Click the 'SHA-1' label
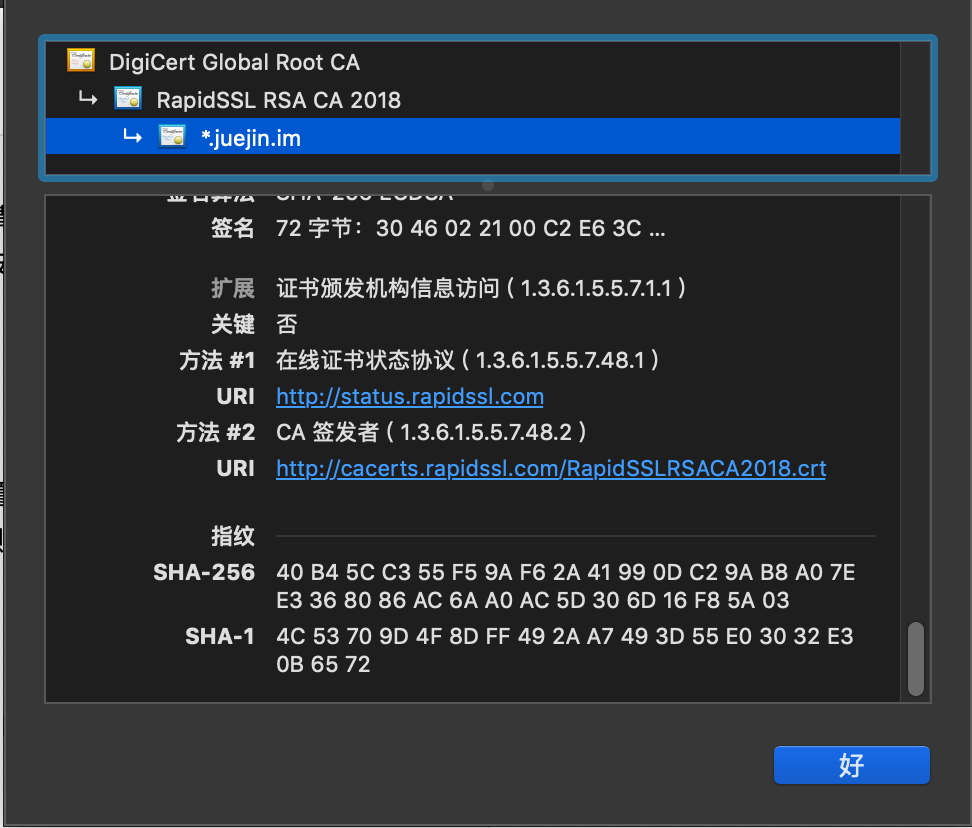 pos(219,636)
